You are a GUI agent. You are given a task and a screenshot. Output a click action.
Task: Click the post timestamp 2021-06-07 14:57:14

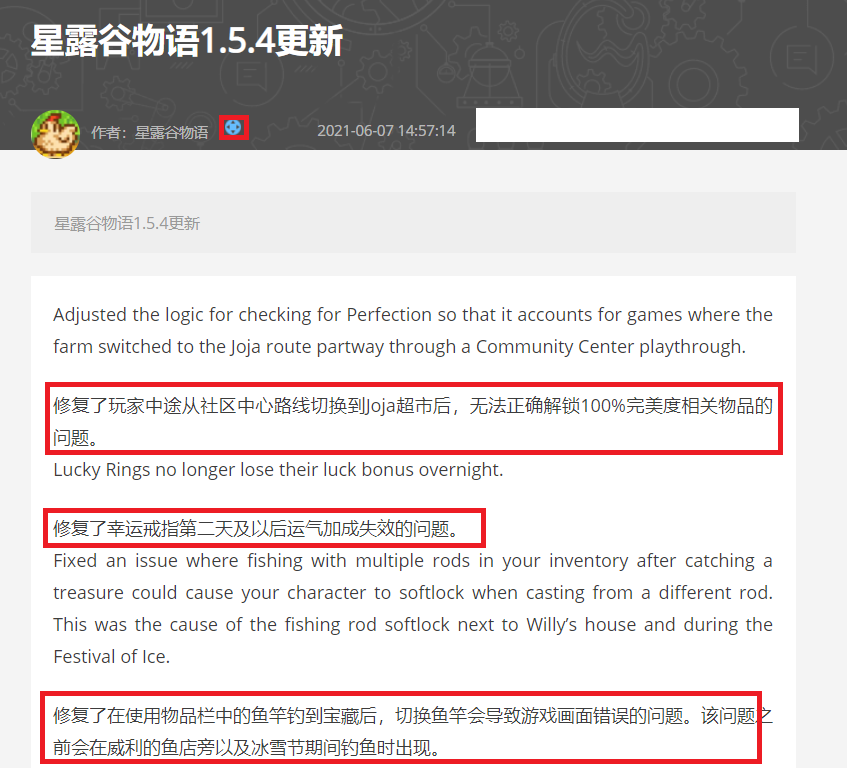pos(386,131)
